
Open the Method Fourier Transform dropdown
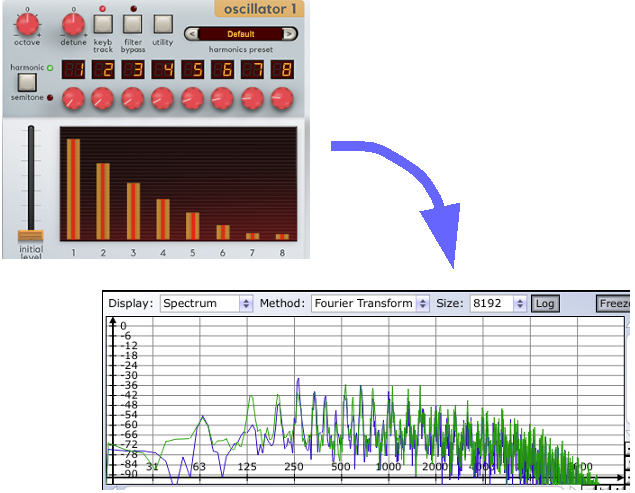[x=370, y=303]
